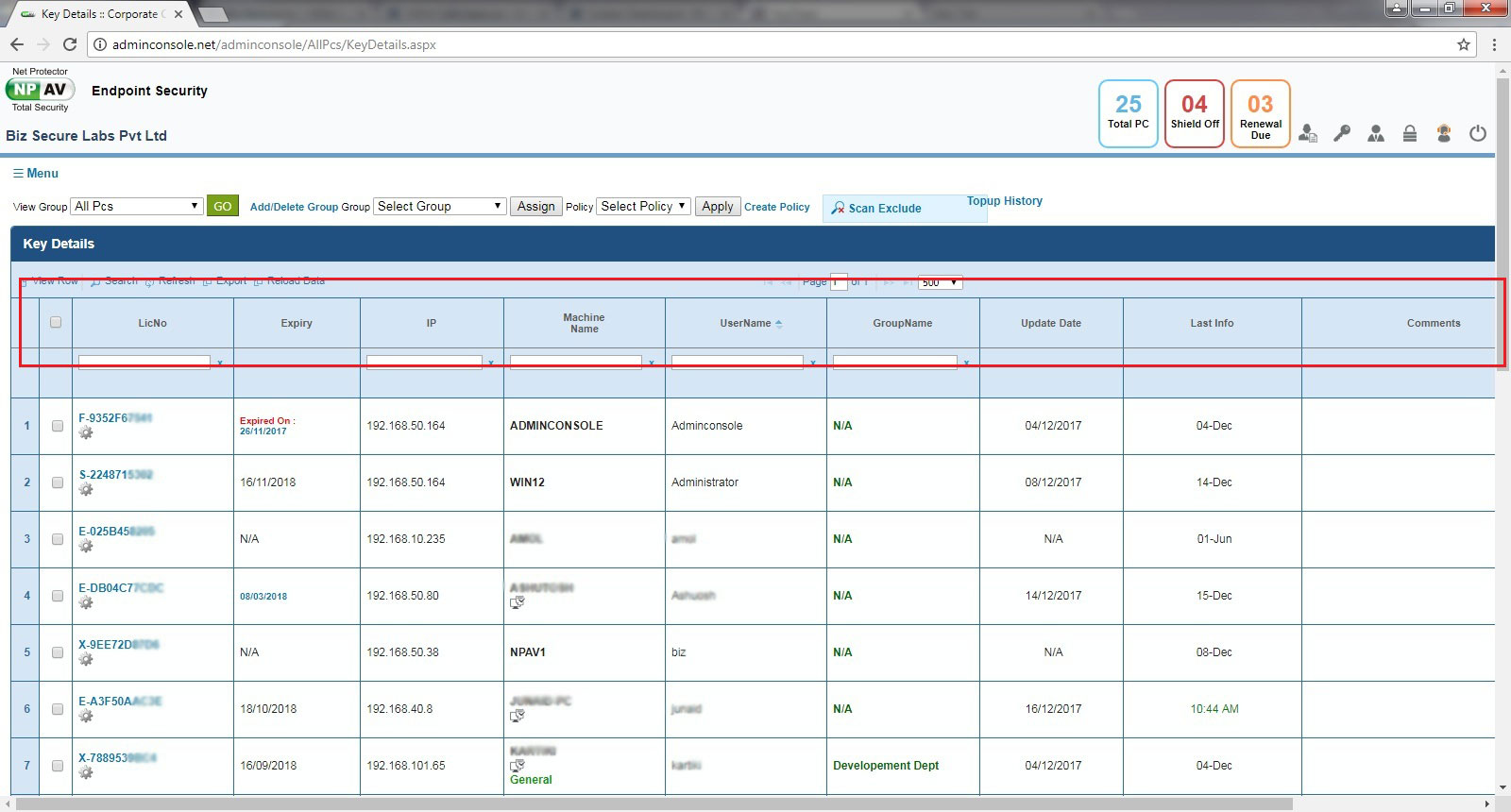Click the LicNo filter input field
The height and width of the screenshot is (812, 1511).
pos(144,363)
